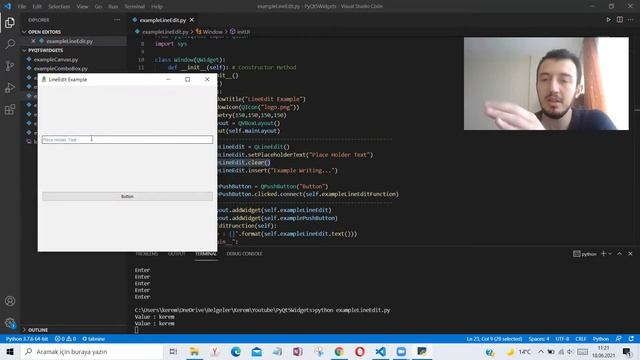Maximize the terminal panel with up chevron
640x360 pixels.
coord(620,253)
